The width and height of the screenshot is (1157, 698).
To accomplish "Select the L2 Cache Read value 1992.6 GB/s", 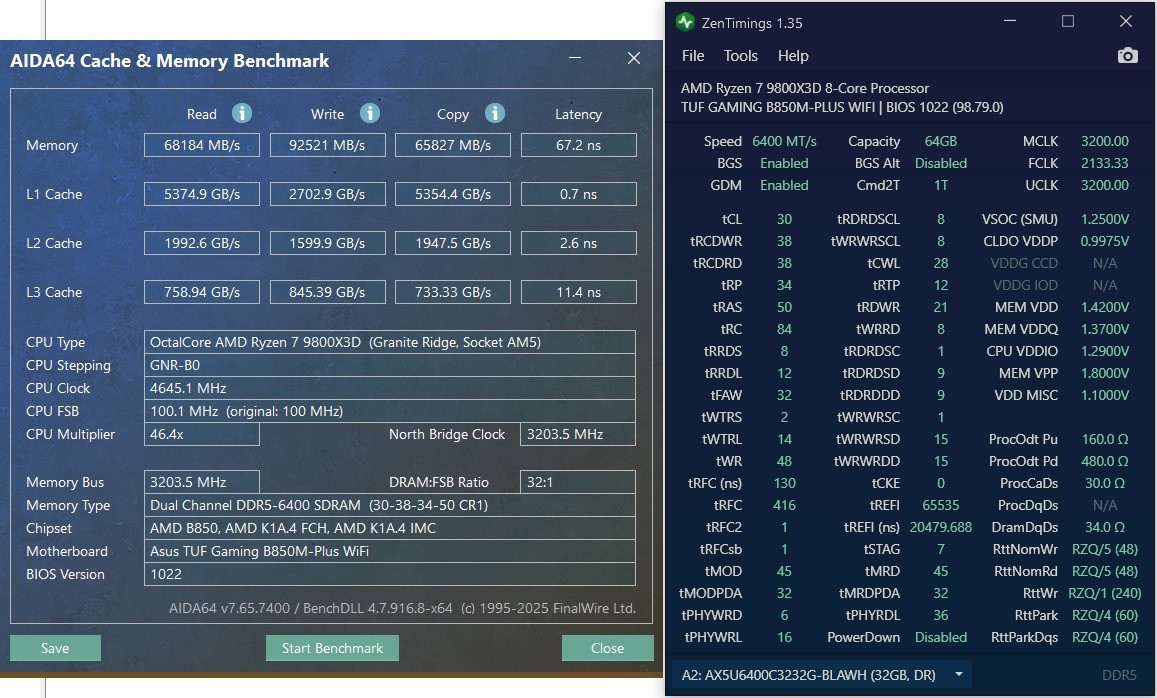I will coord(201,243).
